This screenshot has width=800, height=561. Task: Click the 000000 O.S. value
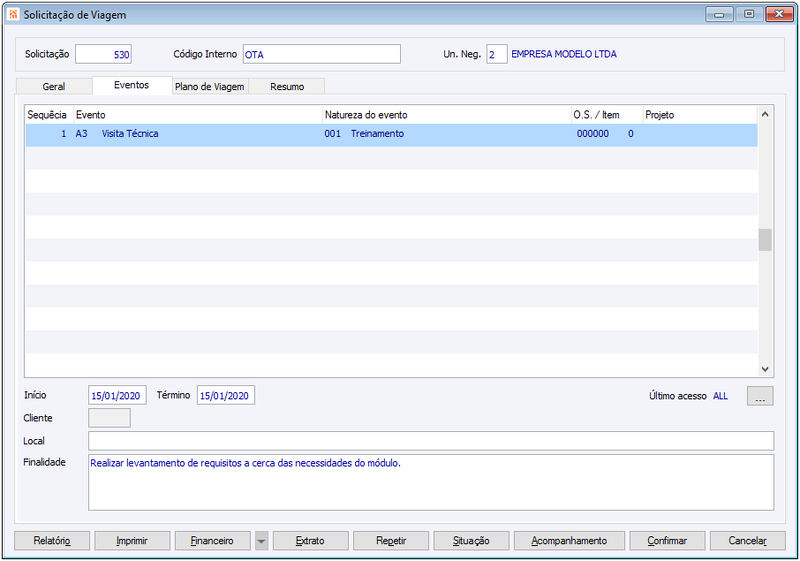pos(592,134)
